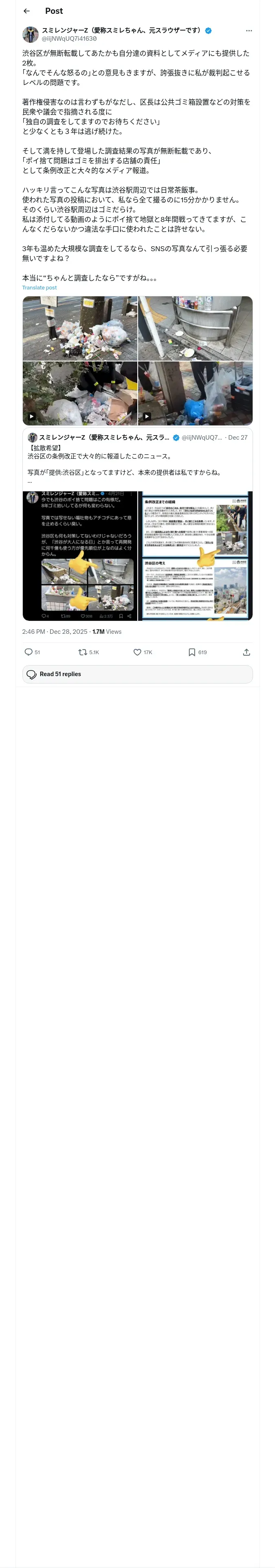Open the top-left trash photo
This screenshot has width=275, height=1568.
[x=80, y=328]
